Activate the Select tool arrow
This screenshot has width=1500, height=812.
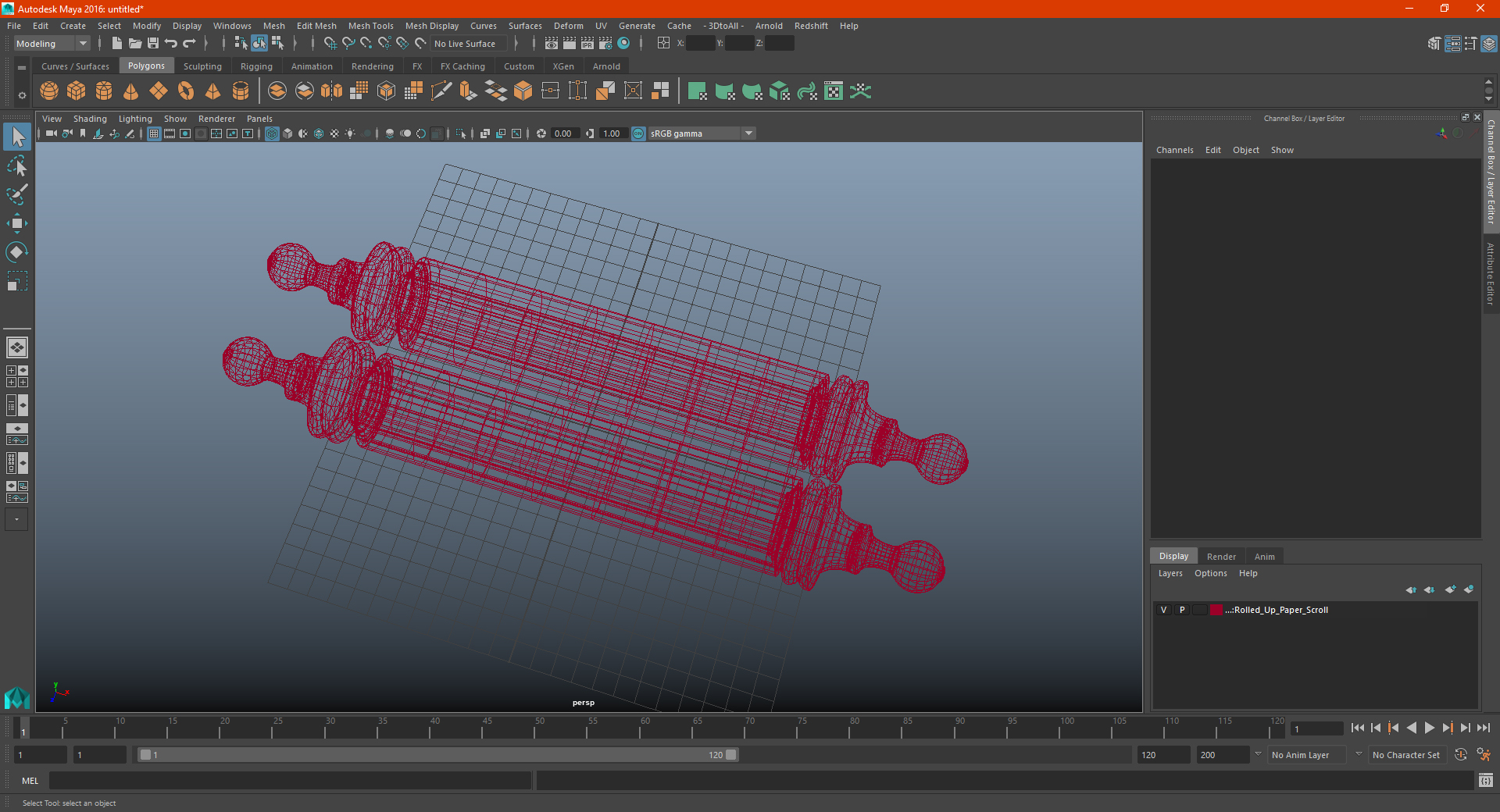(17, 137)
